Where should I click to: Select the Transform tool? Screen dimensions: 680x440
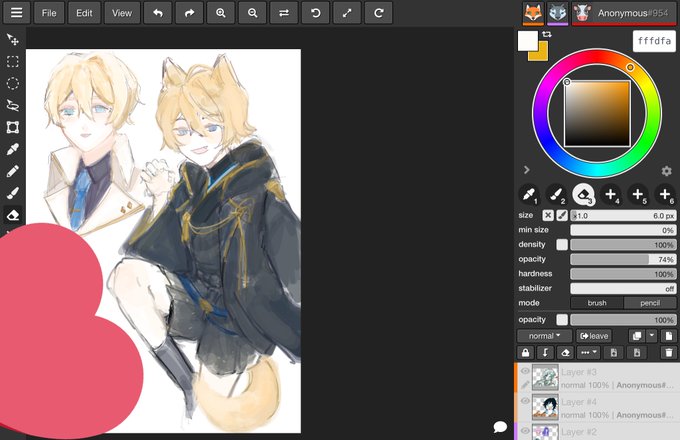(x=13, y=127)
